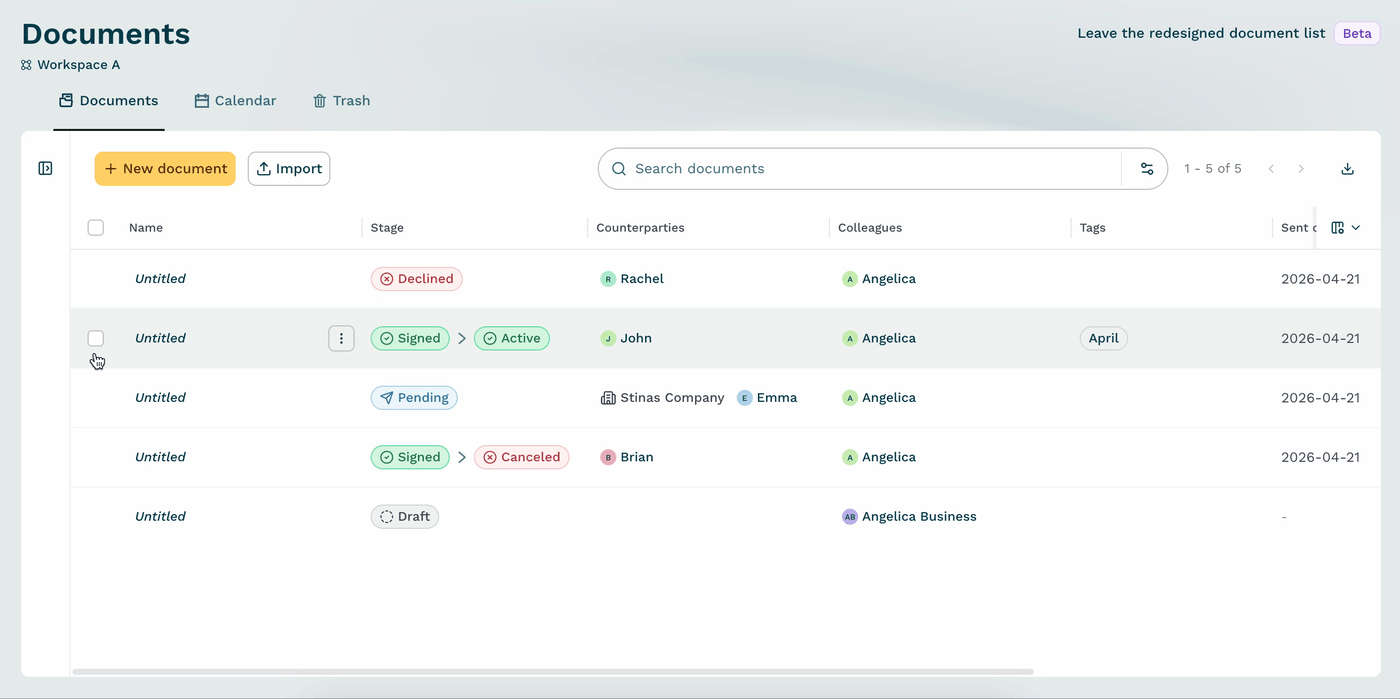This screenshot has height=699, width=1400.
Task: Click the Stage column header
Action: [x=387, y=228]
